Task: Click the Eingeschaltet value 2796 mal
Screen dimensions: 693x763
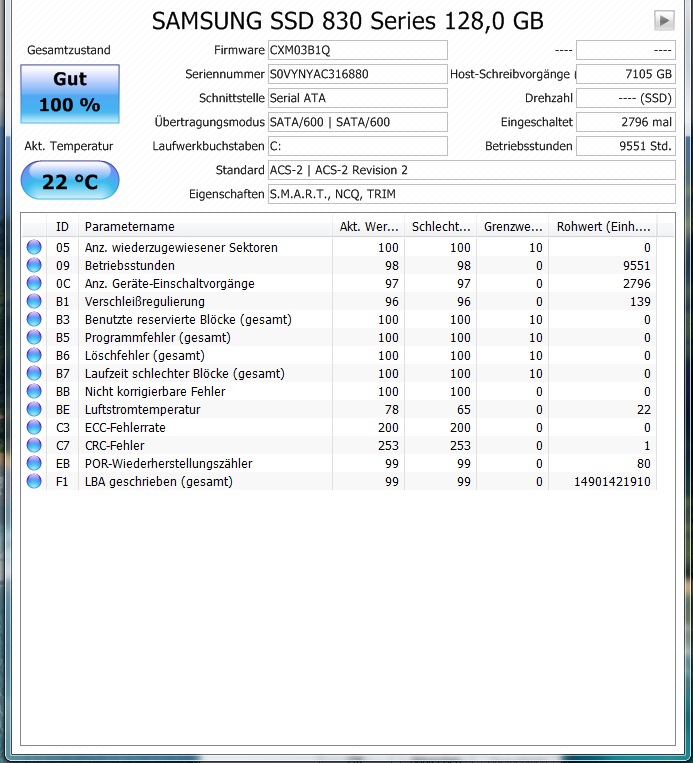Action: tap(626, 122)
